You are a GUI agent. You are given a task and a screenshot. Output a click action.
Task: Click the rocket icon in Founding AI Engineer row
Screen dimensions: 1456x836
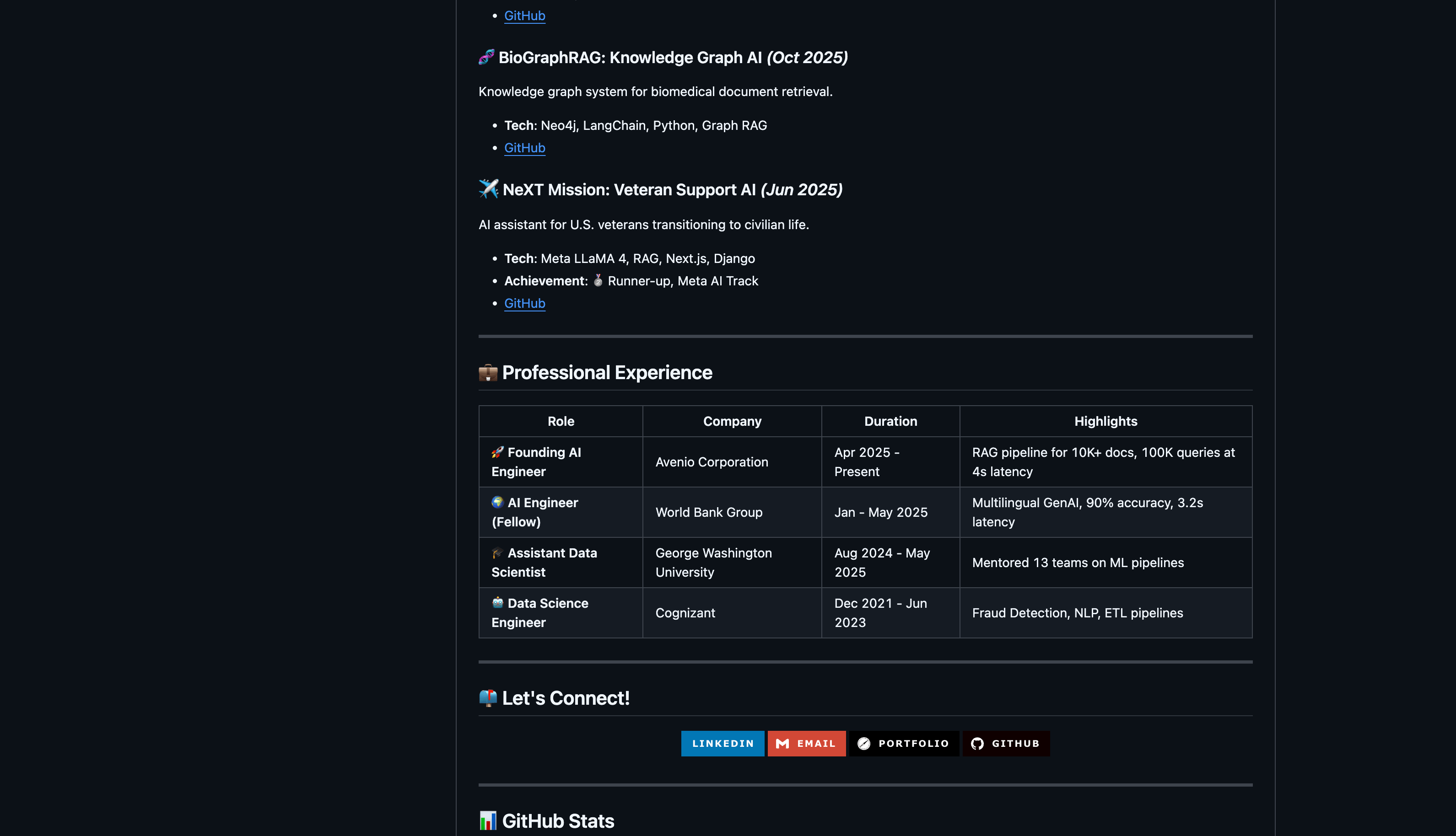497,452
